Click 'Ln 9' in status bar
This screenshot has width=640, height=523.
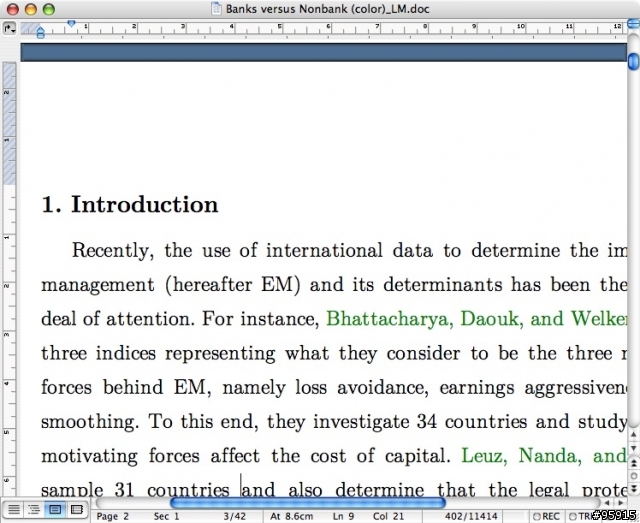pyautogui.click(x=343, y=516)
